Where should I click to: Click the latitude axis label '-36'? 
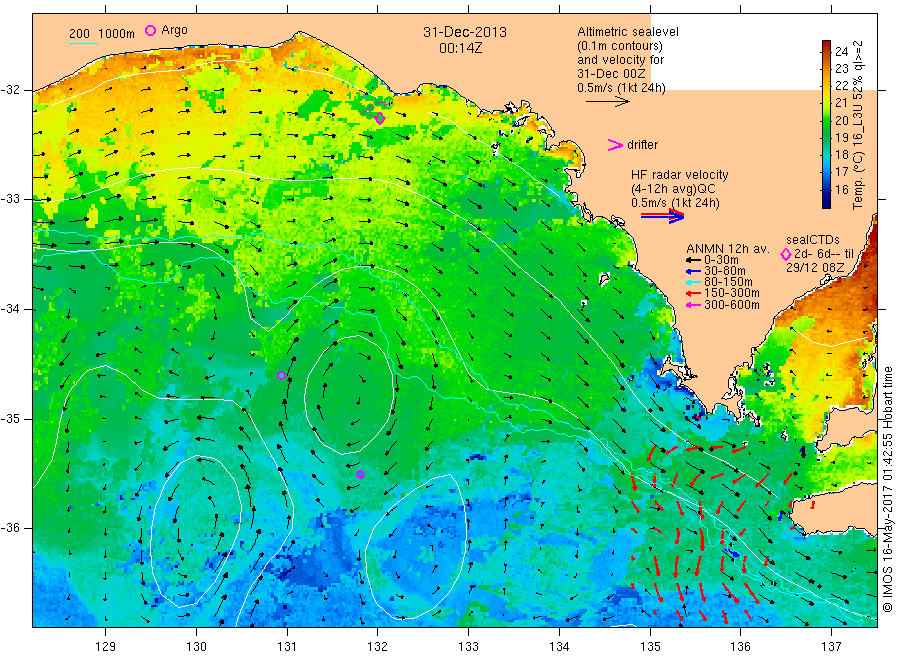(10, 528)
